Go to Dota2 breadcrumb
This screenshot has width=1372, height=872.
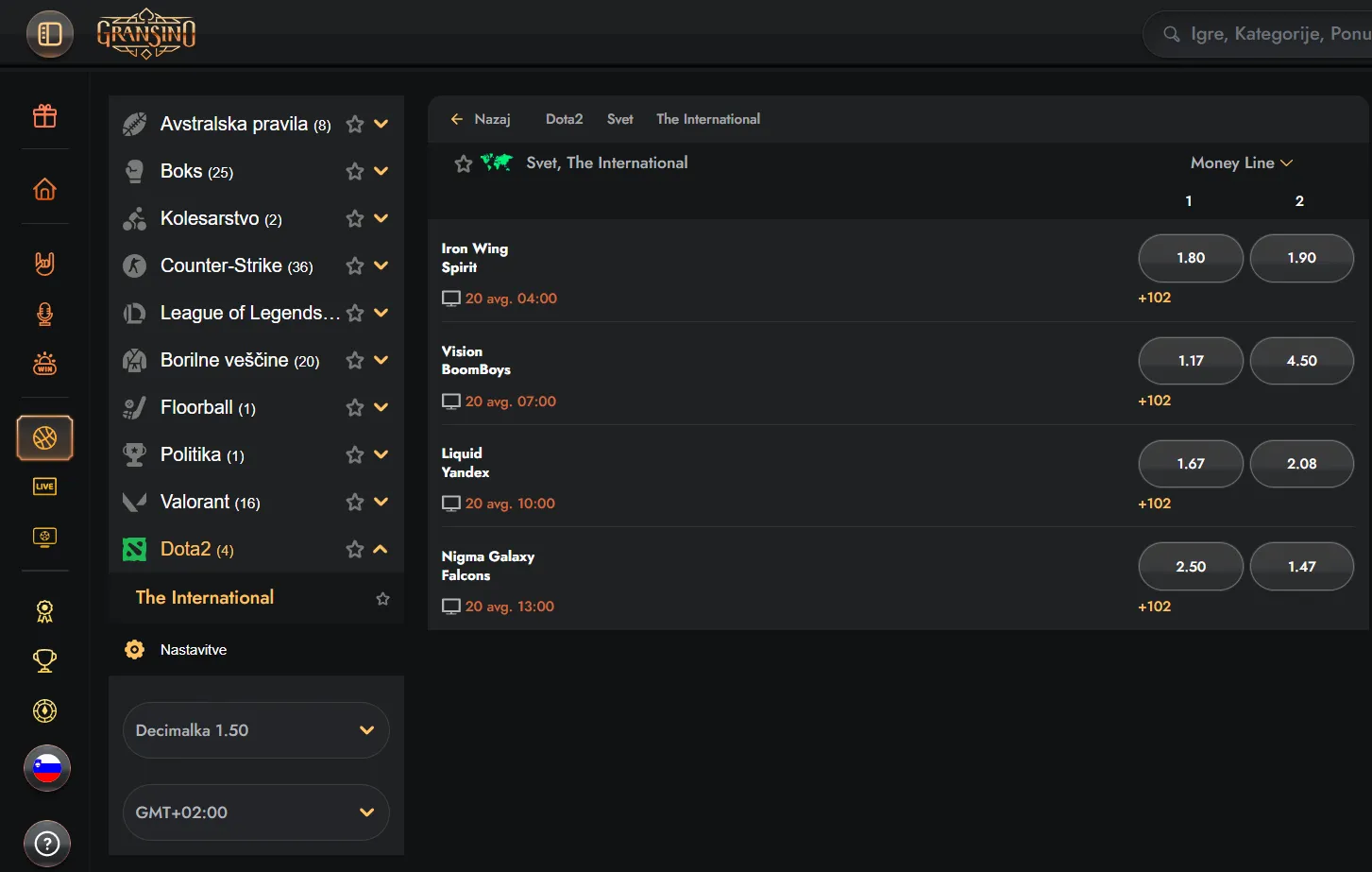click(565, 119)
